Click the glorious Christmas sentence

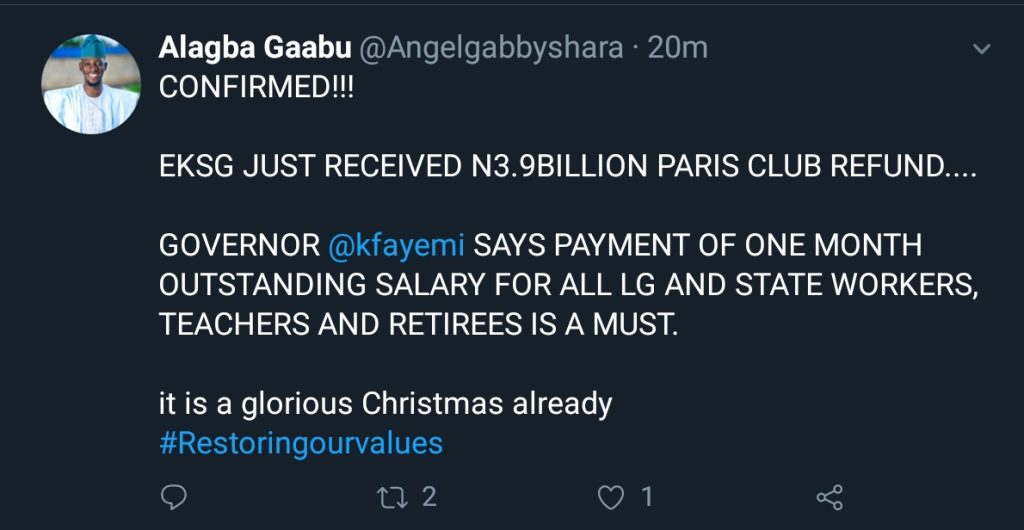(385, 404)
